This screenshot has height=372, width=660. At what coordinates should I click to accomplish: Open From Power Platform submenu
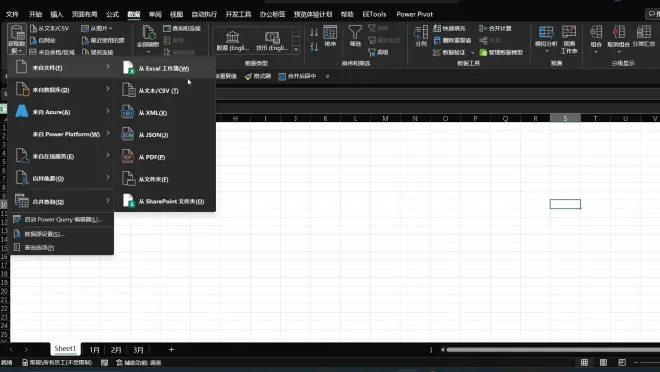[61, 134]
